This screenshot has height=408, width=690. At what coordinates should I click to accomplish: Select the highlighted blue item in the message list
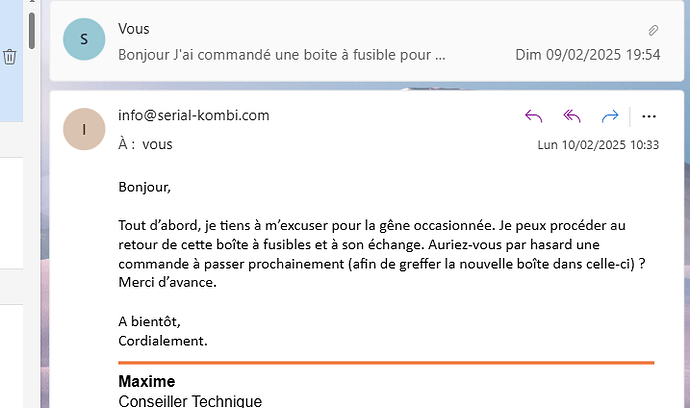click(x=11, y=61)
